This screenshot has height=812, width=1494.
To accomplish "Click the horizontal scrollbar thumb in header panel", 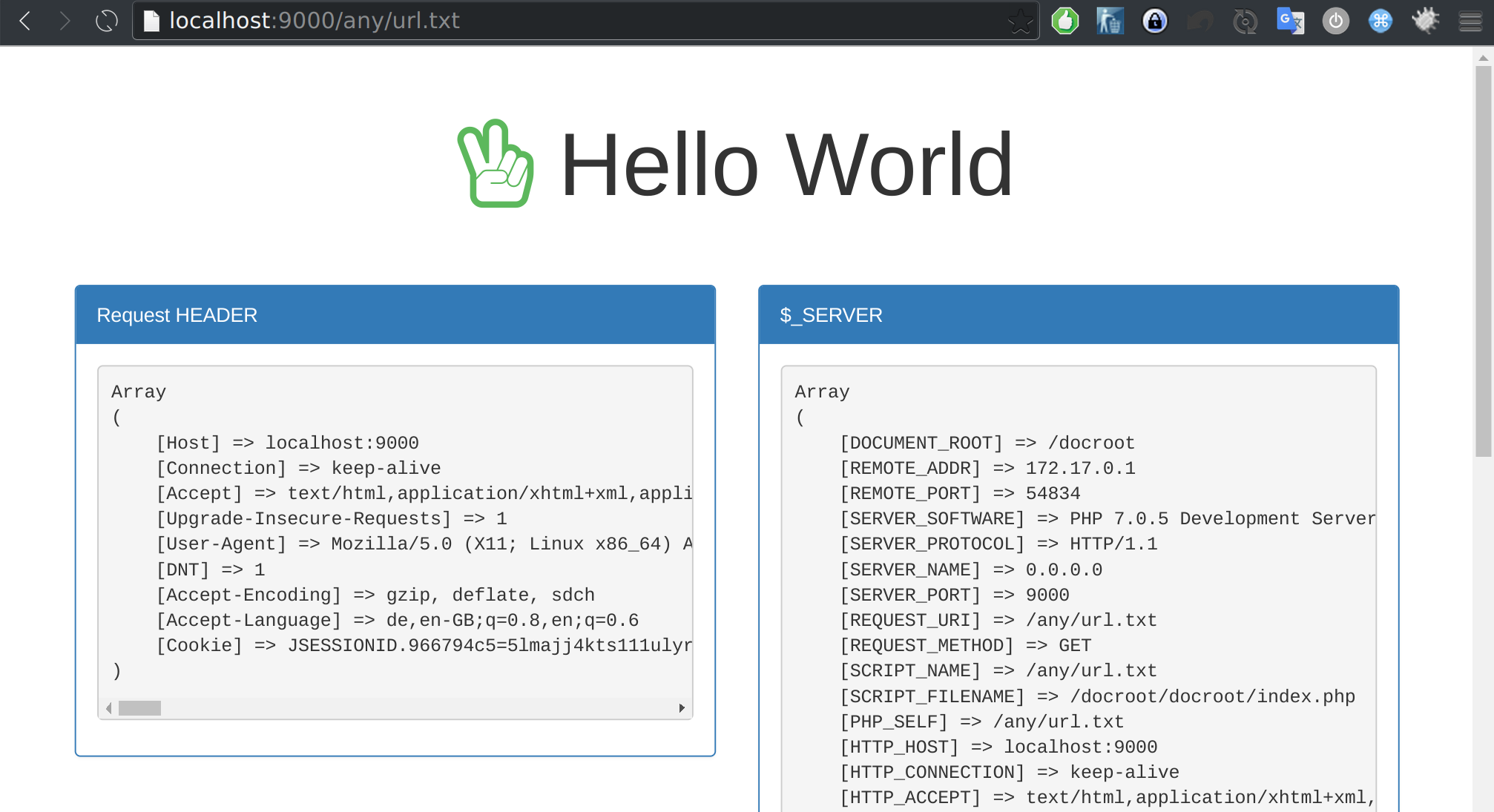I will 139,708.
